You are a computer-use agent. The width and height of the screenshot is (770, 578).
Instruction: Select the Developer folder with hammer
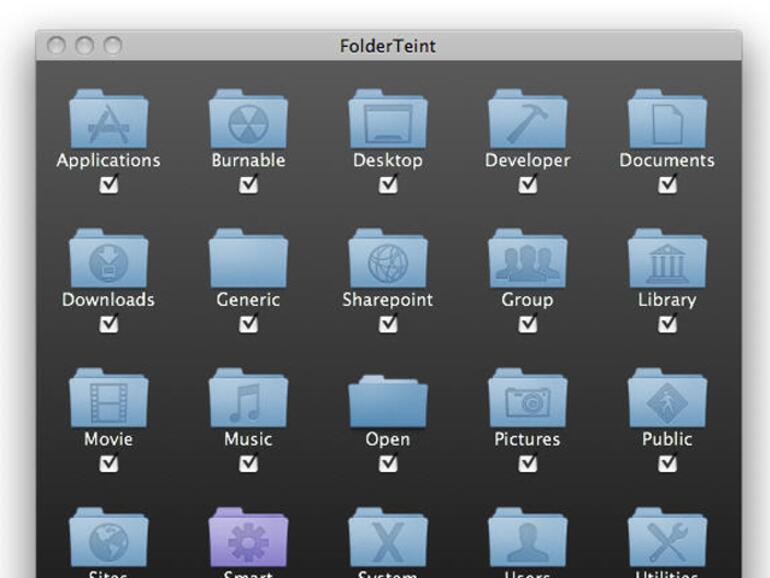527,118
